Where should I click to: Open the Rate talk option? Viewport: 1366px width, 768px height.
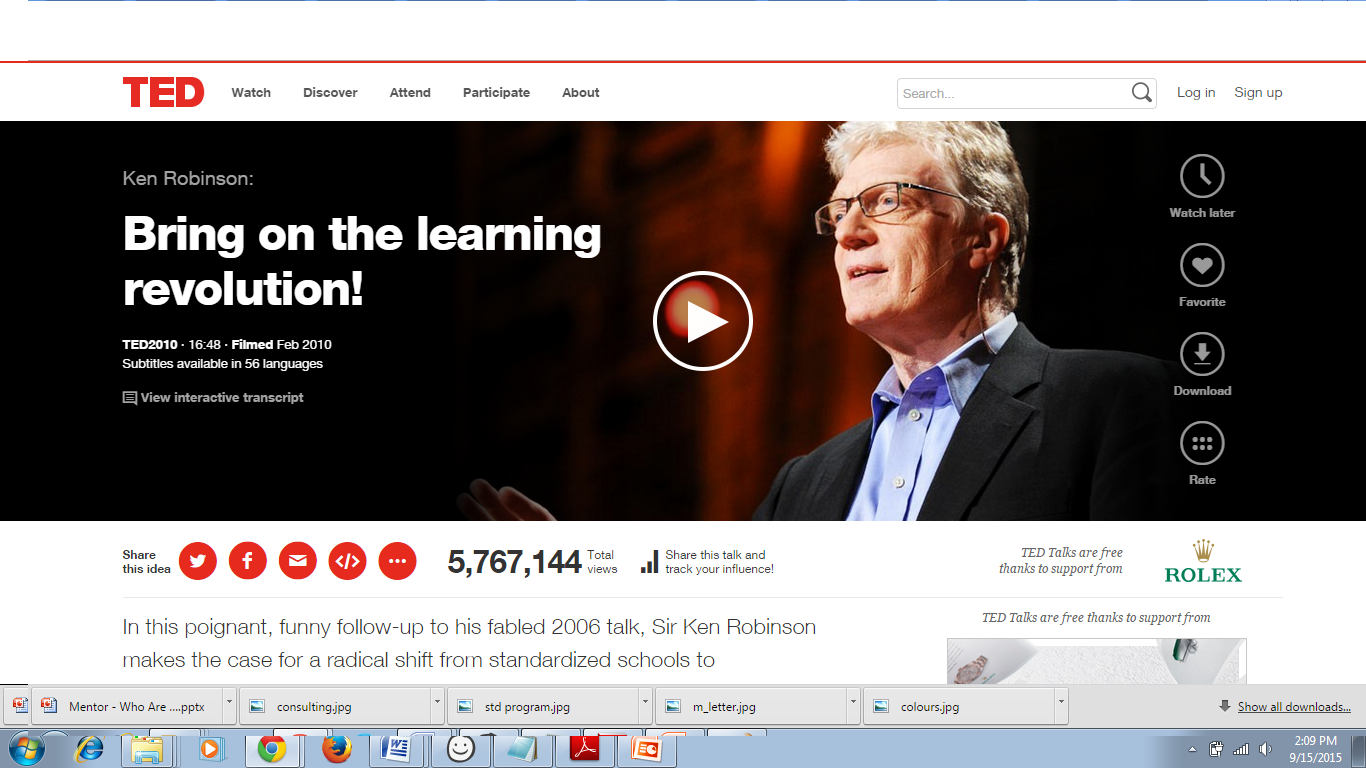coord(1202,453)
